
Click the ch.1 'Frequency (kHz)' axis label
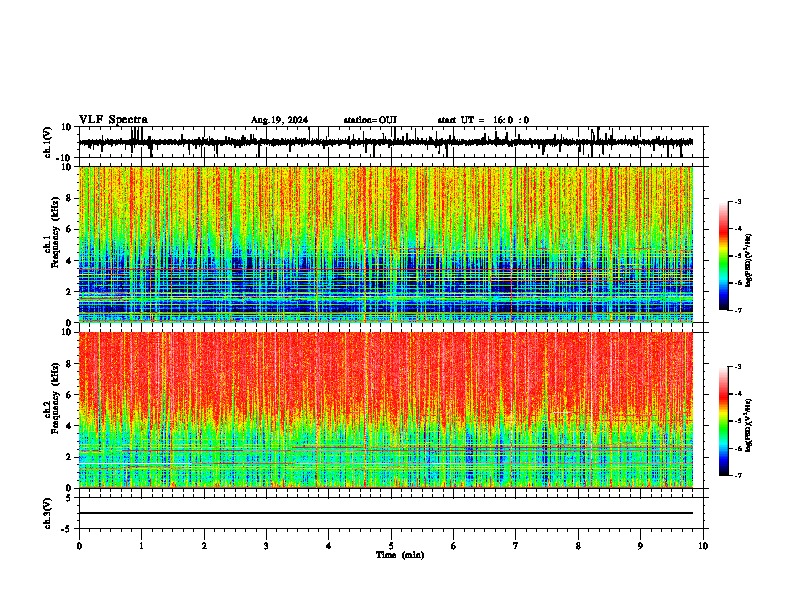point(55,232)
